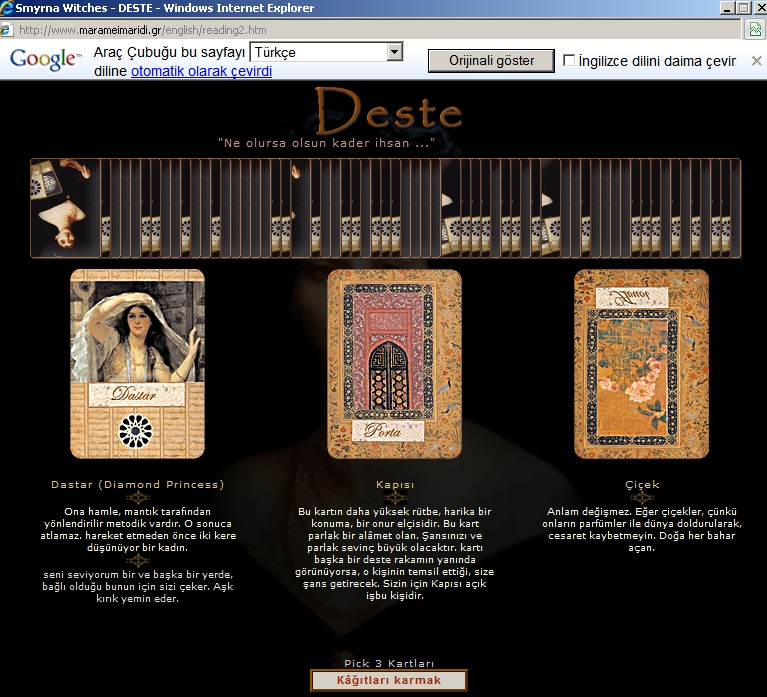Screen dimensions: 767x697
Task: Close the Google translation bar
Action: pos(757,61)
